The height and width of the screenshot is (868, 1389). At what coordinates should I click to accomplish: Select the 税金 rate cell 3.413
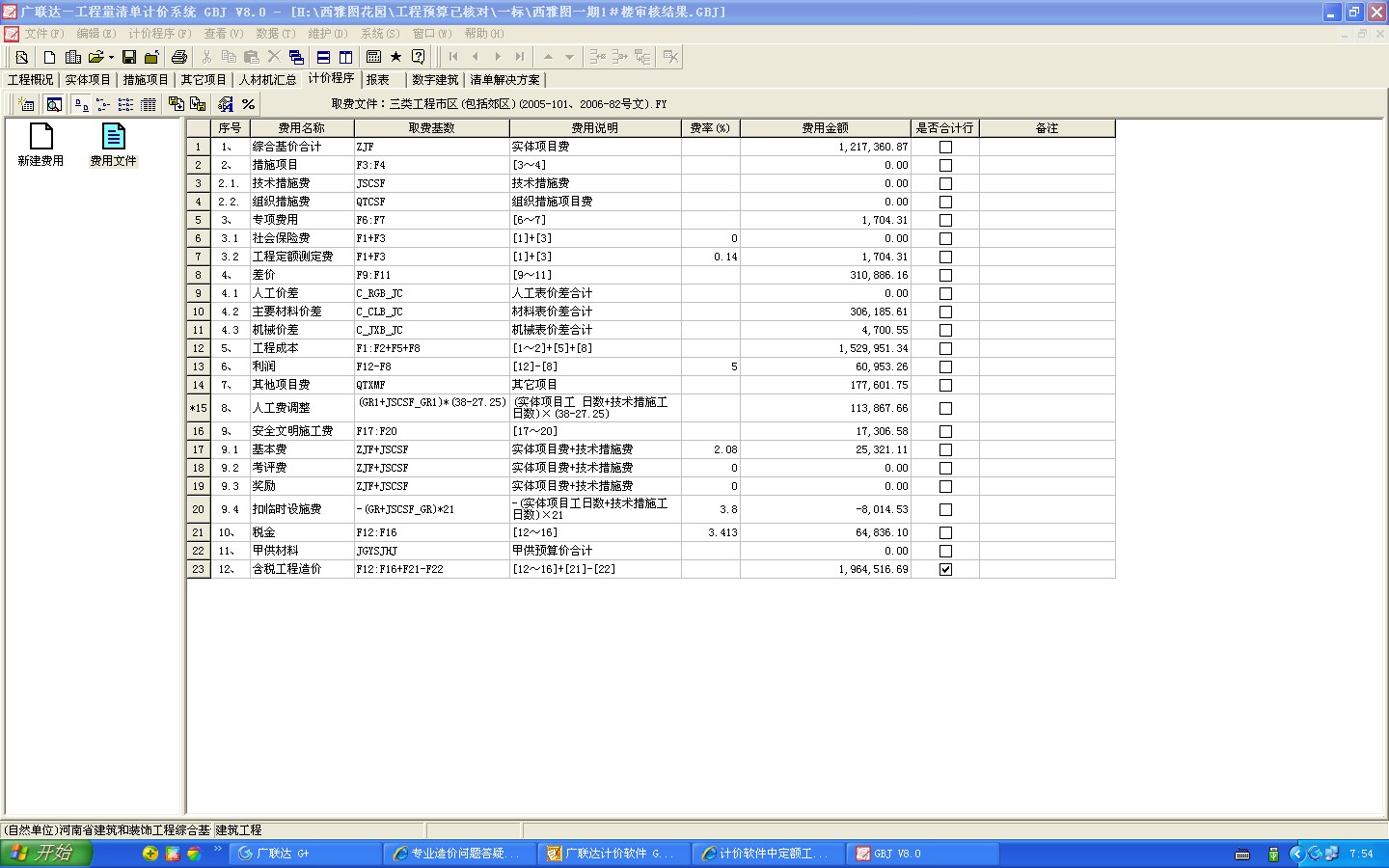(x=711, y=532)
